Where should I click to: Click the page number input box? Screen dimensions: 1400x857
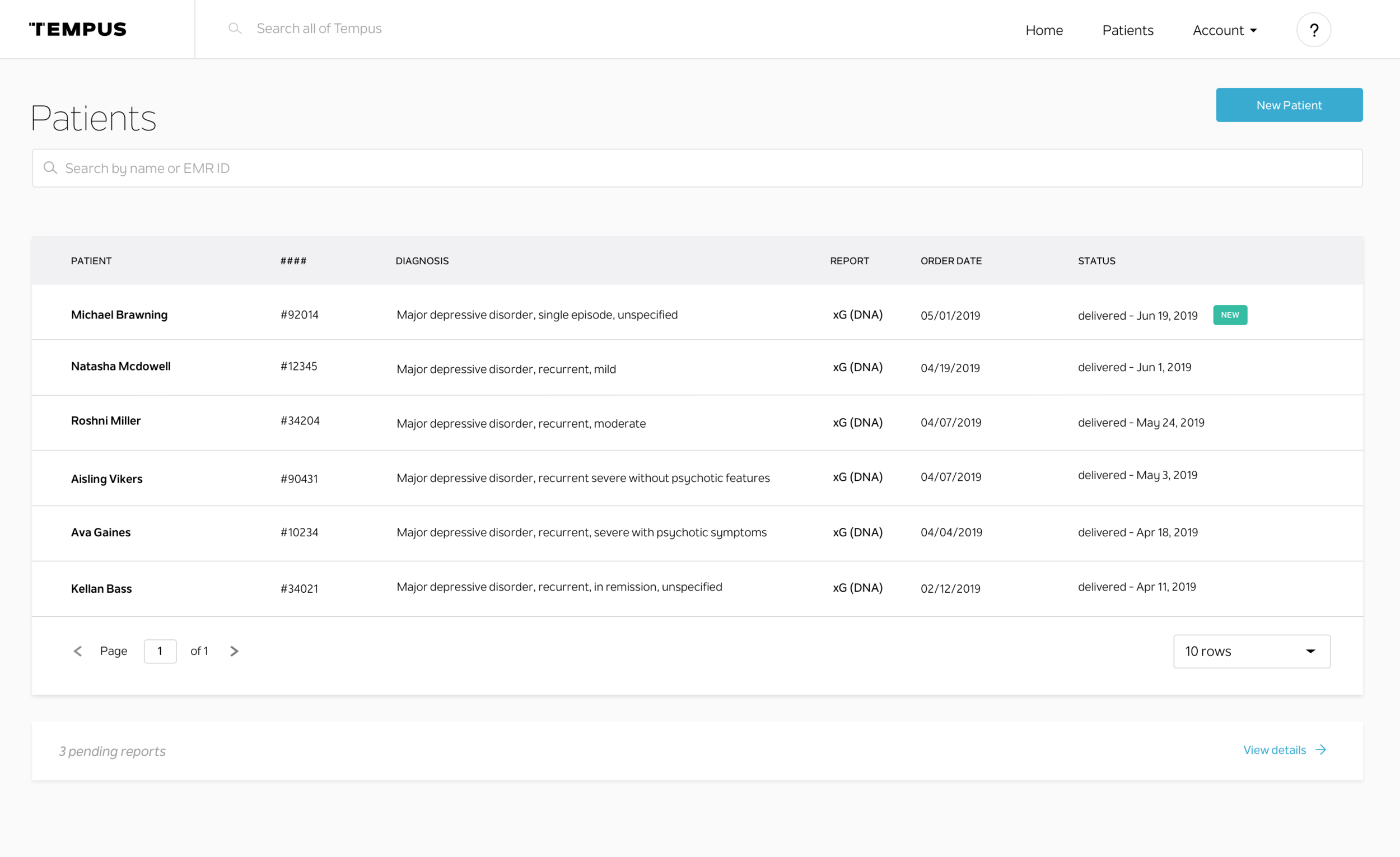coord(160,651)
